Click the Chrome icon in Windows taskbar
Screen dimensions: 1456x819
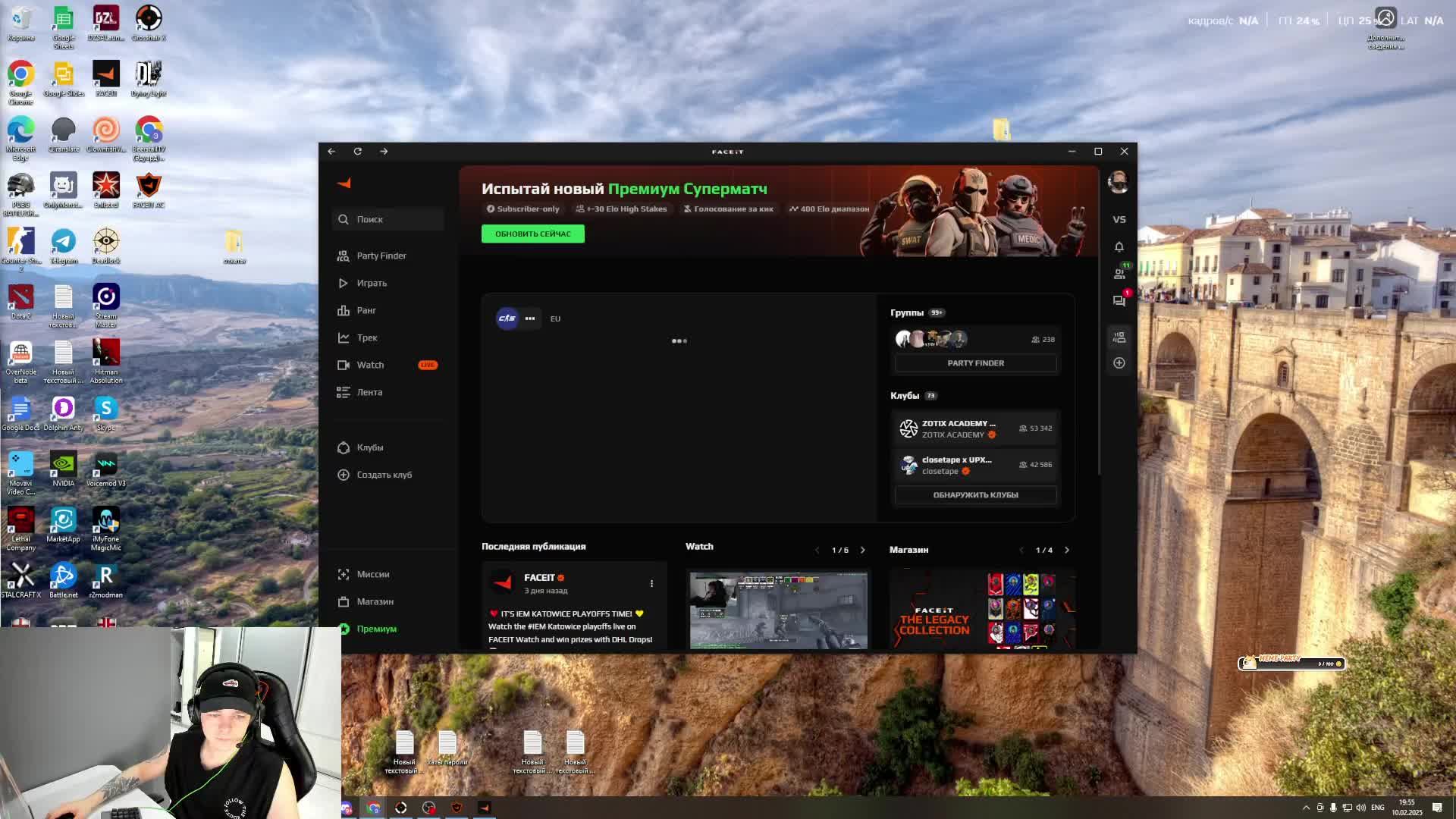[x=373, y=808]
